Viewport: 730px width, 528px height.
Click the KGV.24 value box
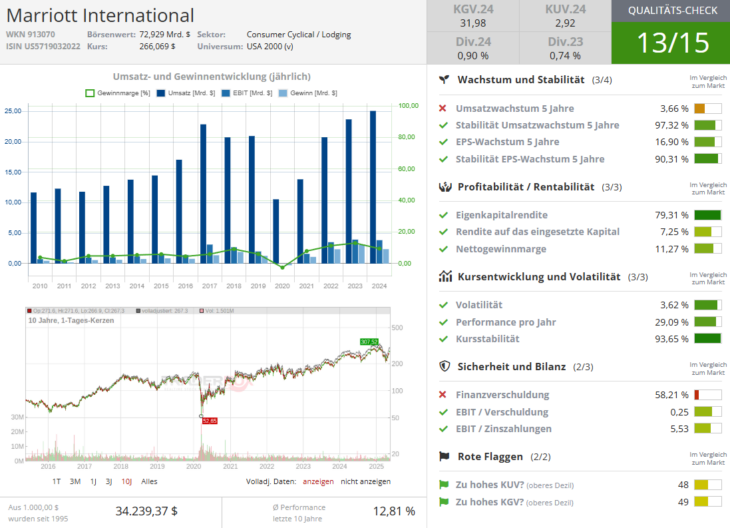473,16
